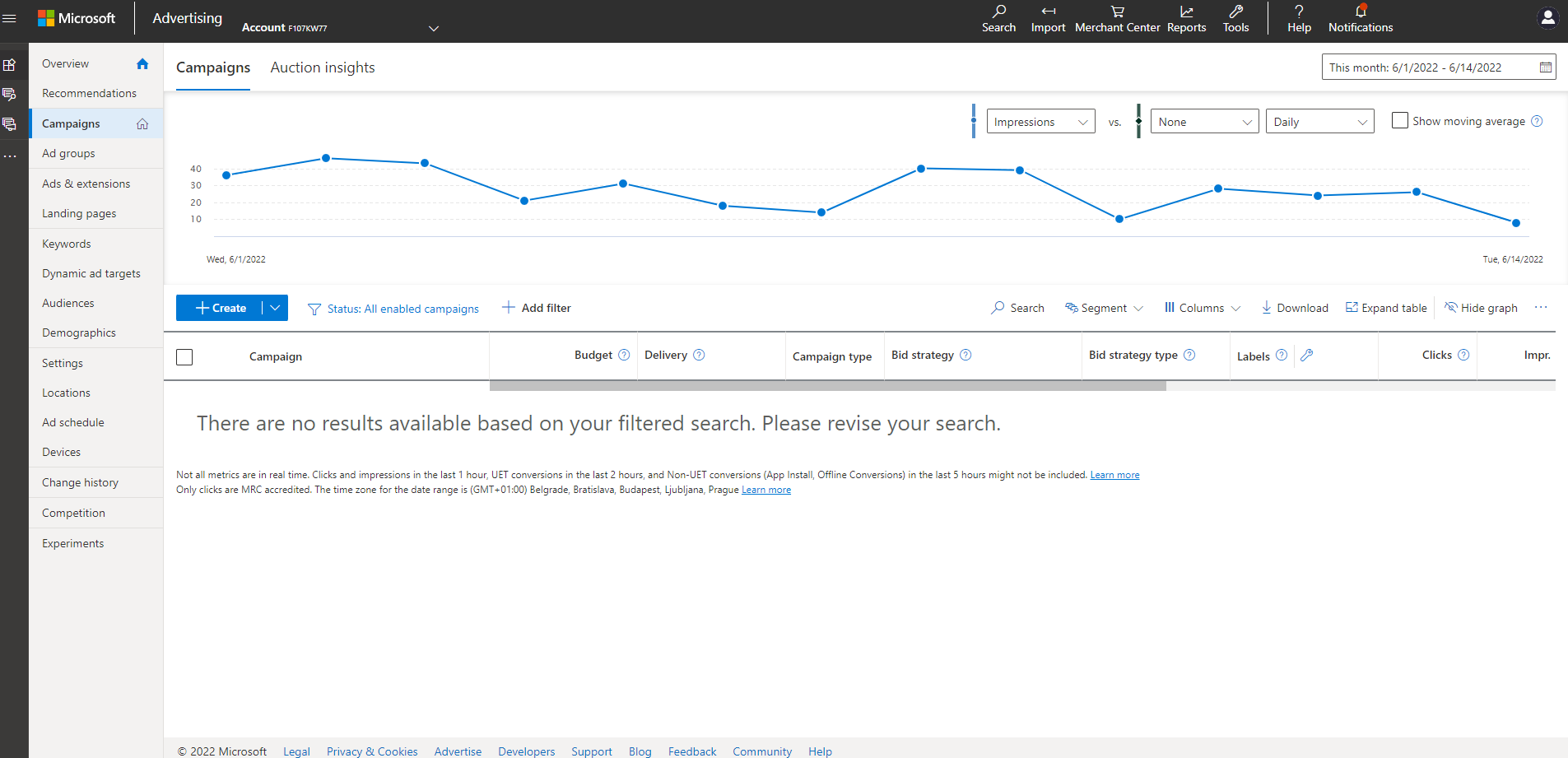This screenshot has height=758, width=1568.
Task: Go to Recommendations in sidebar
Action: tap(89, 93)
